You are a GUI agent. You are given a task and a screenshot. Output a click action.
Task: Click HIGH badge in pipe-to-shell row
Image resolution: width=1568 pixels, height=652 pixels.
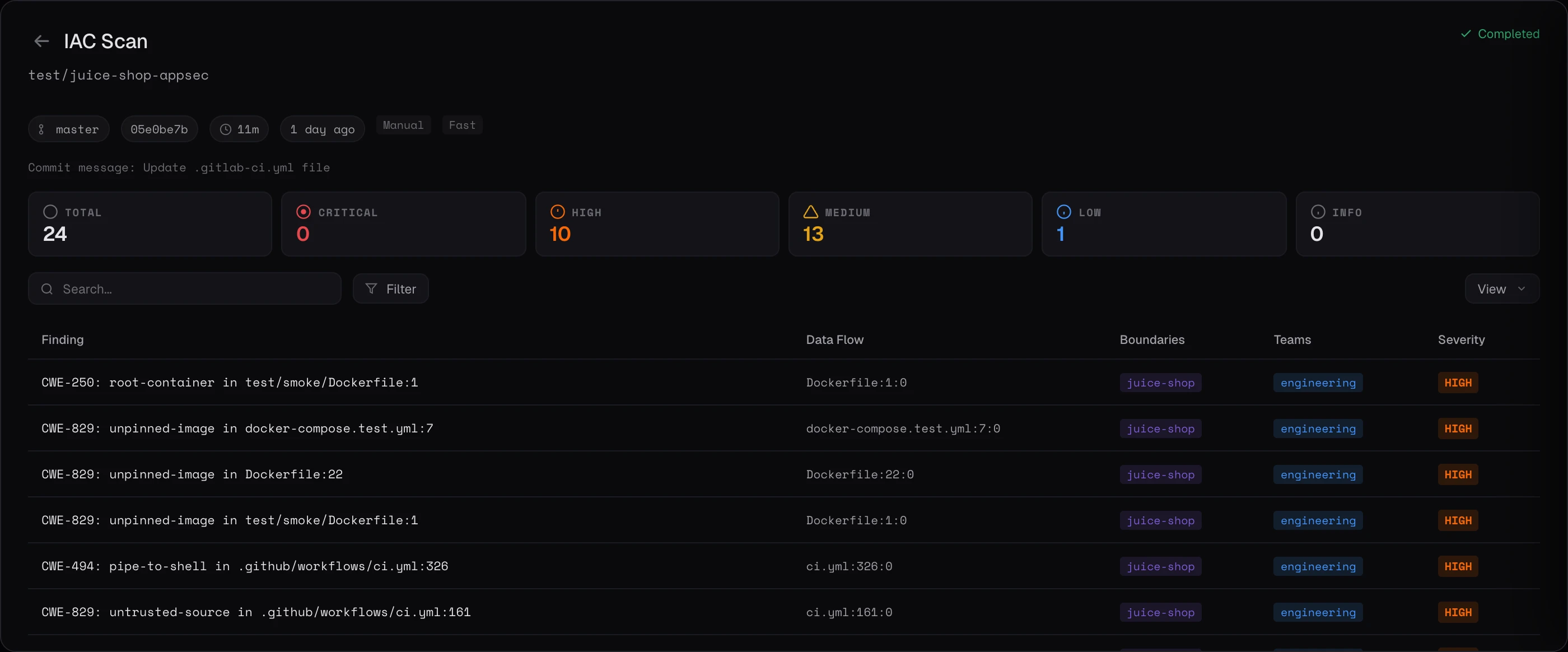[1458, 566]
